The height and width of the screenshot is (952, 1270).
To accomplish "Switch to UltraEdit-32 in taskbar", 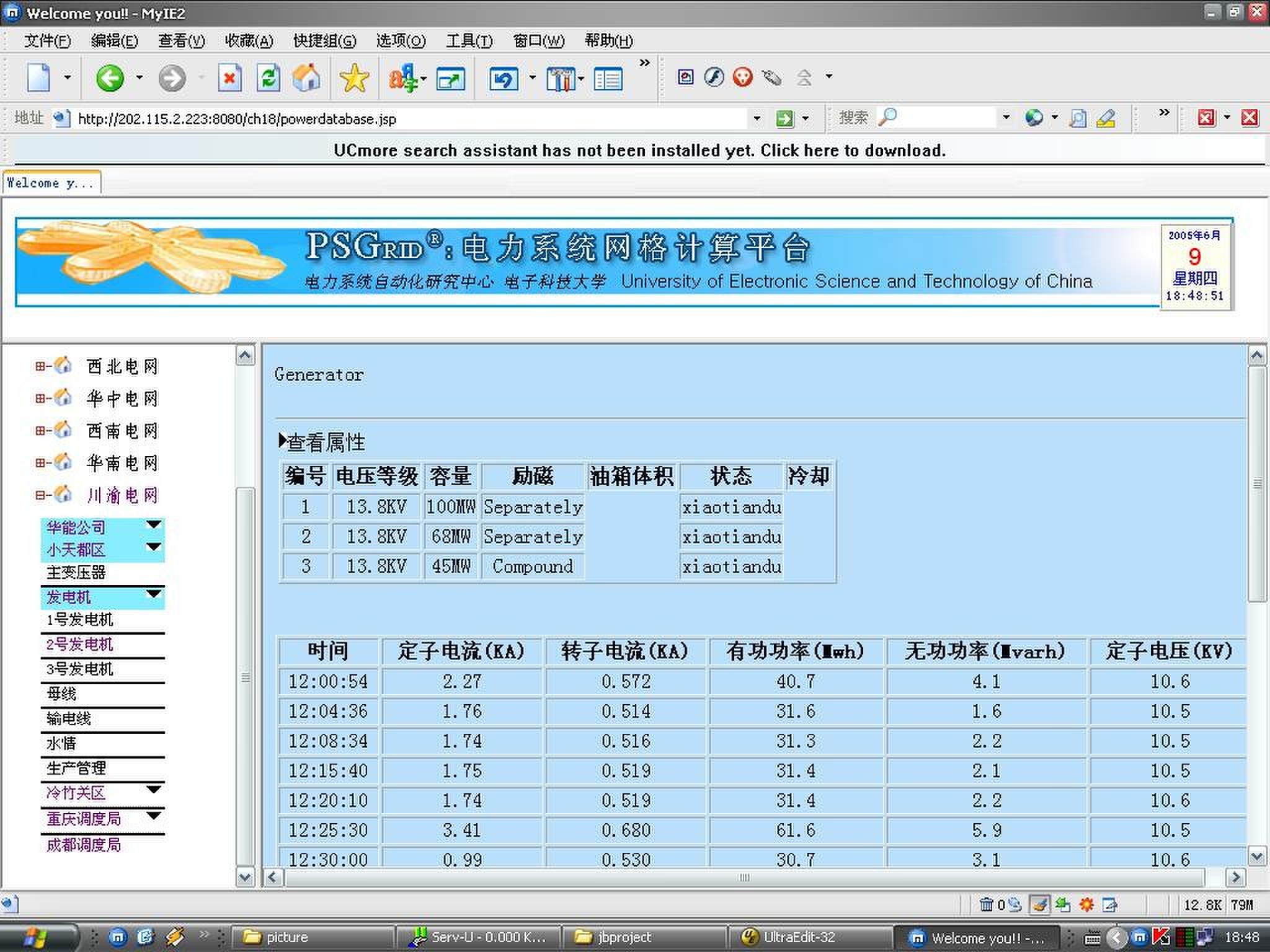I will tap(799, 937).
